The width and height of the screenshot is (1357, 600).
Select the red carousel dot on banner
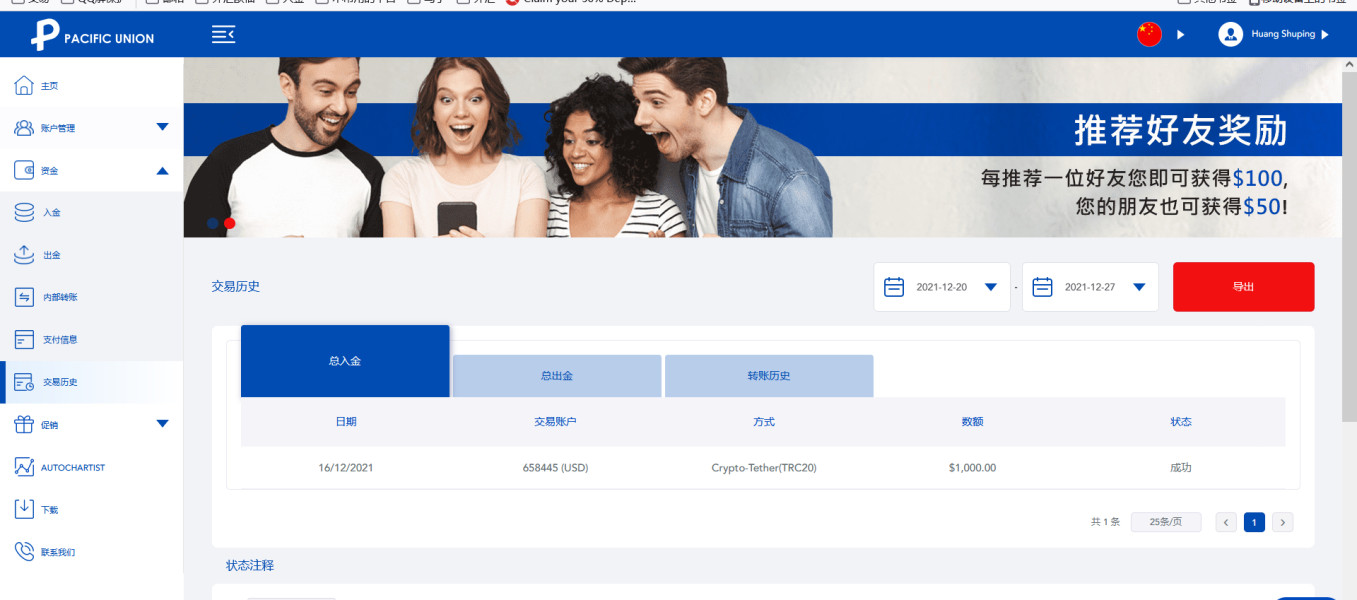pos(229,224)
